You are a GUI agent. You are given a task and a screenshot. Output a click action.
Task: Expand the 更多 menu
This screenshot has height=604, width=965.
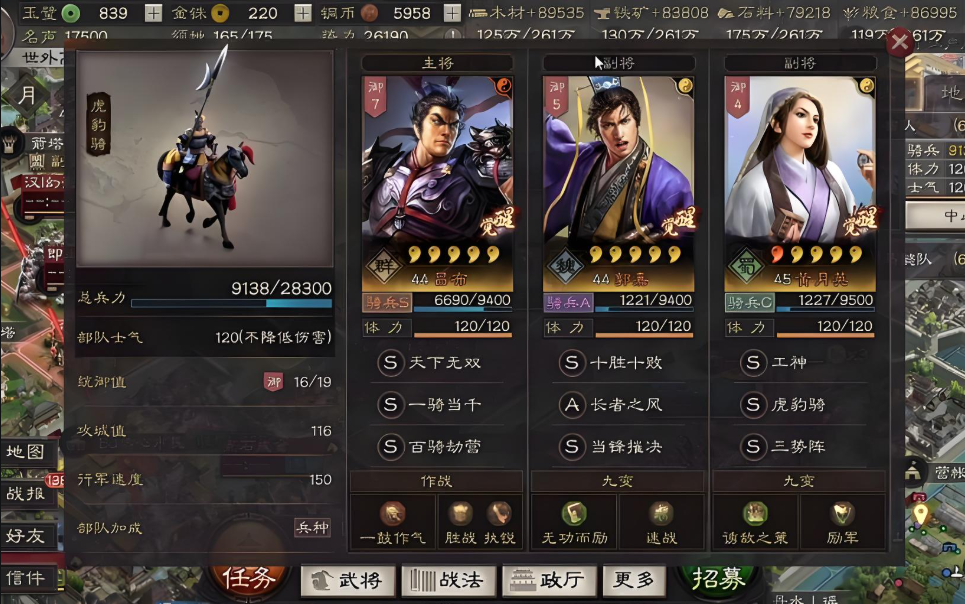(634, 581)
